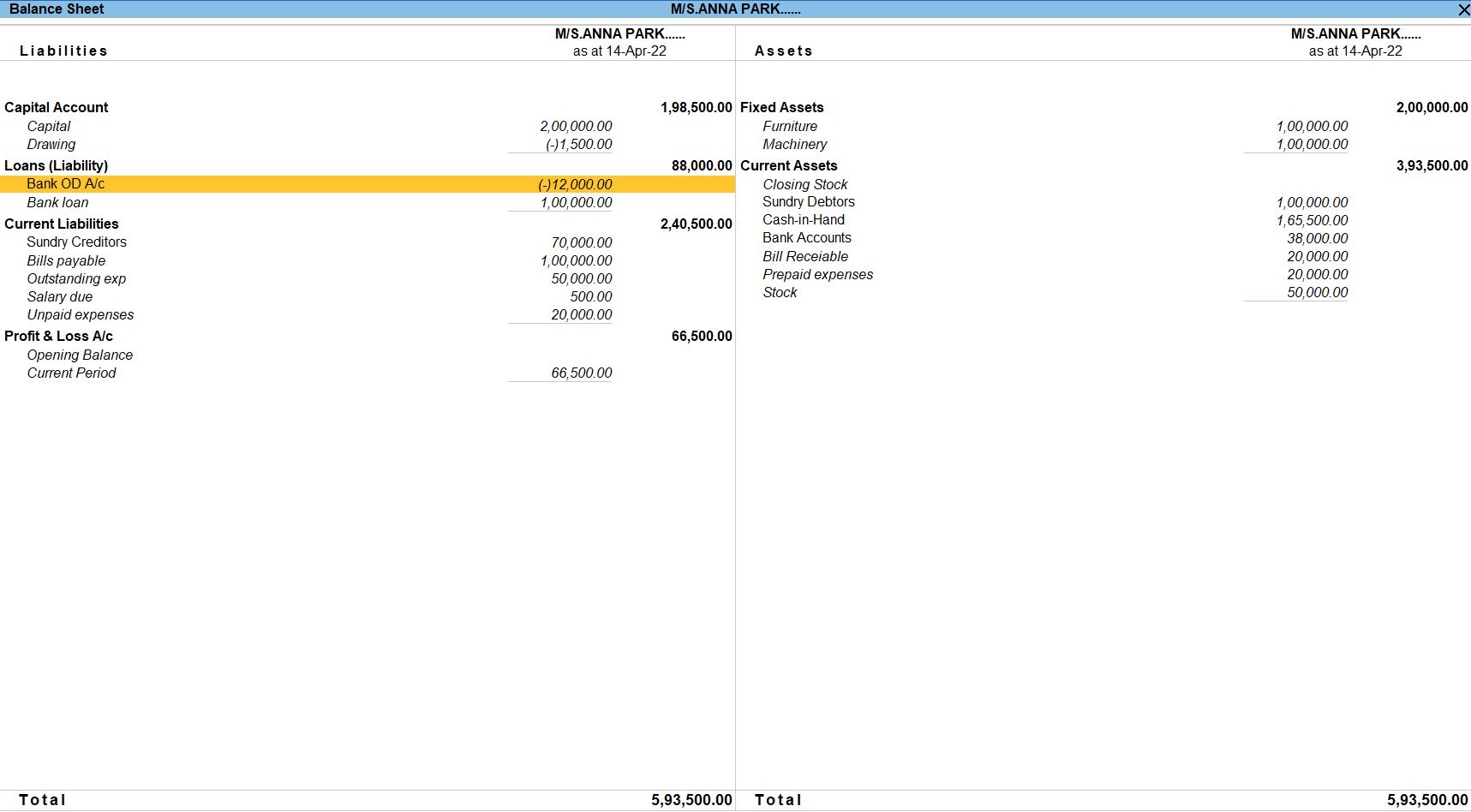Select the Loans (Liability) heading
The width and height of the screenshot is (1471, 812).
57,165
